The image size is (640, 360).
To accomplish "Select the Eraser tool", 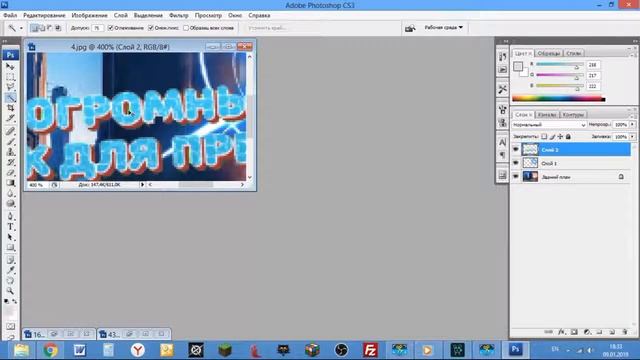I will (x=10, y=173).
